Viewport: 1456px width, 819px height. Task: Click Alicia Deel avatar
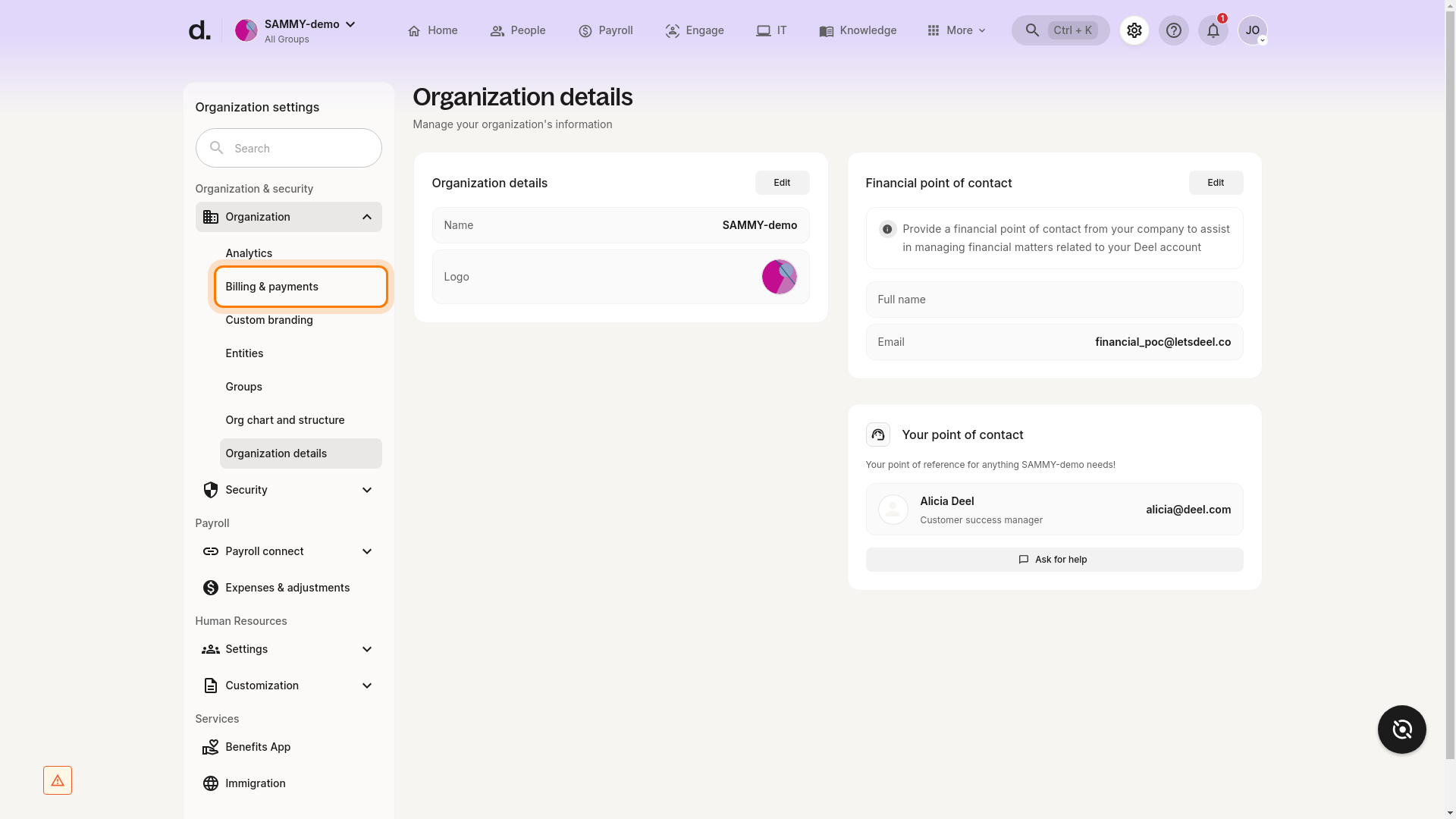[x=893, y=510]
